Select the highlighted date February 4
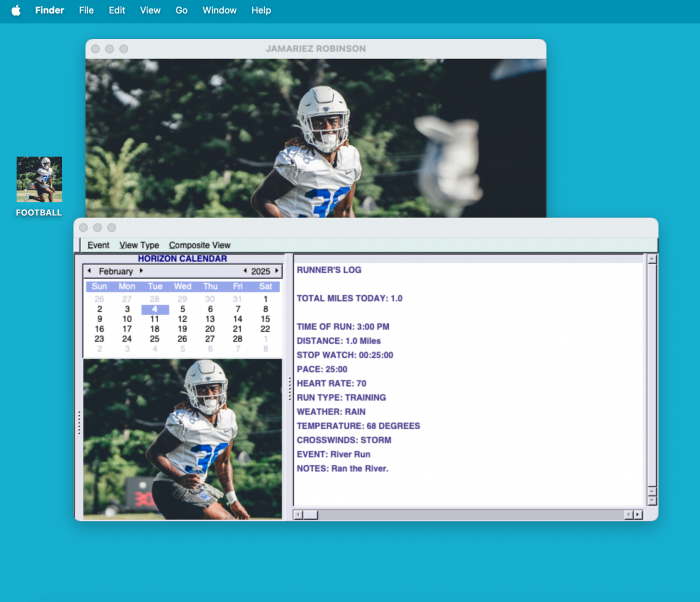This screenshot has width=700, height=602. [155, 309]
